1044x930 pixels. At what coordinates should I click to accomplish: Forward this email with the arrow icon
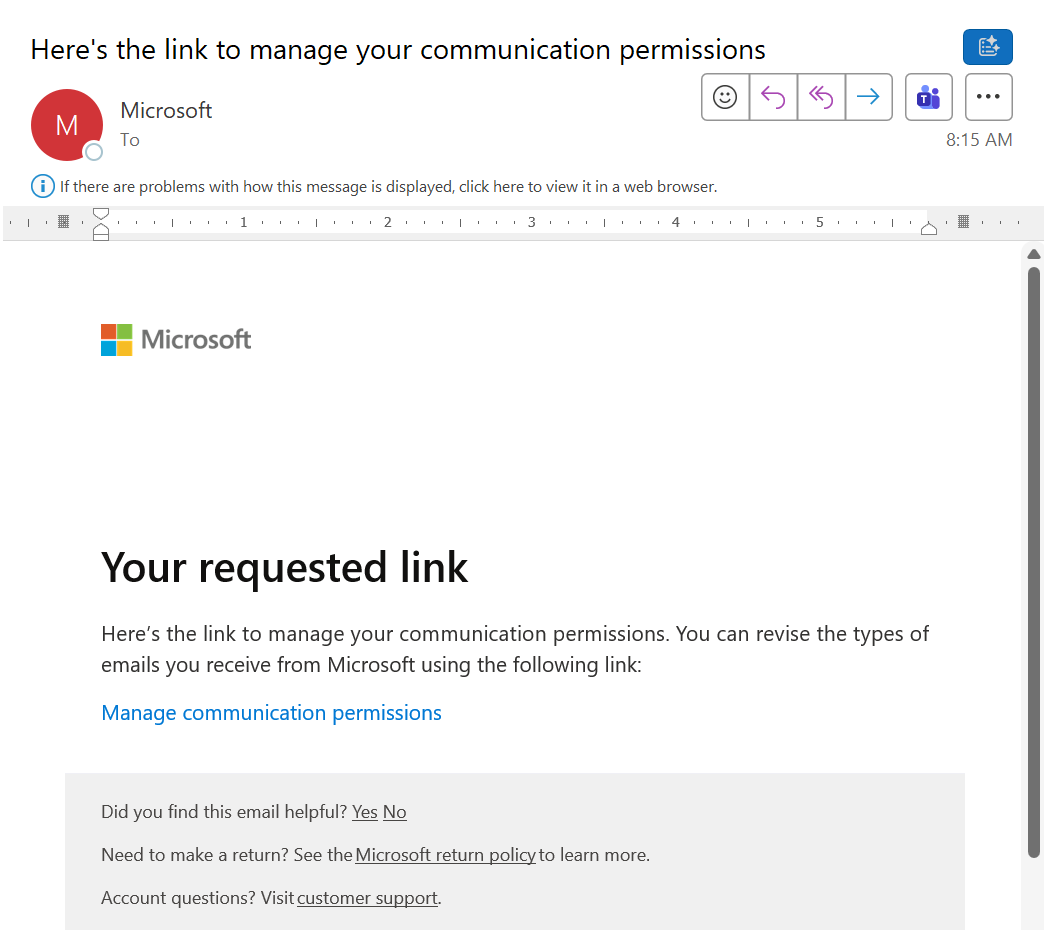coord(868,97)
